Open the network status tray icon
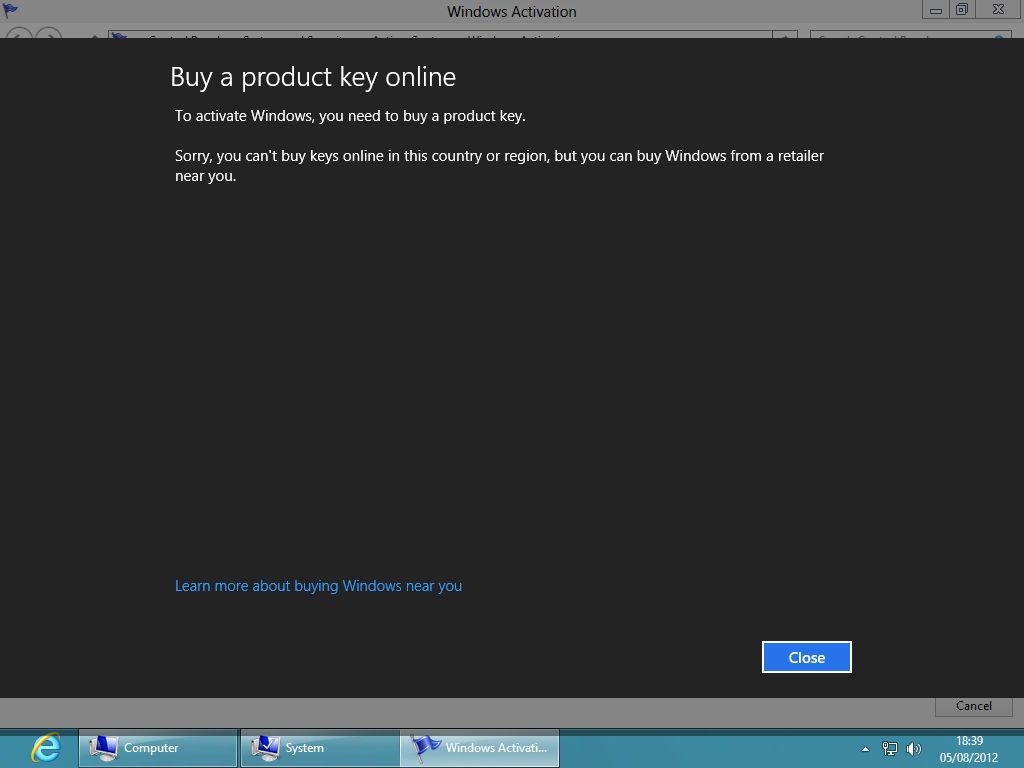Screen dimensions: 1024x768 pyautogui.click(x=890, y=749)
